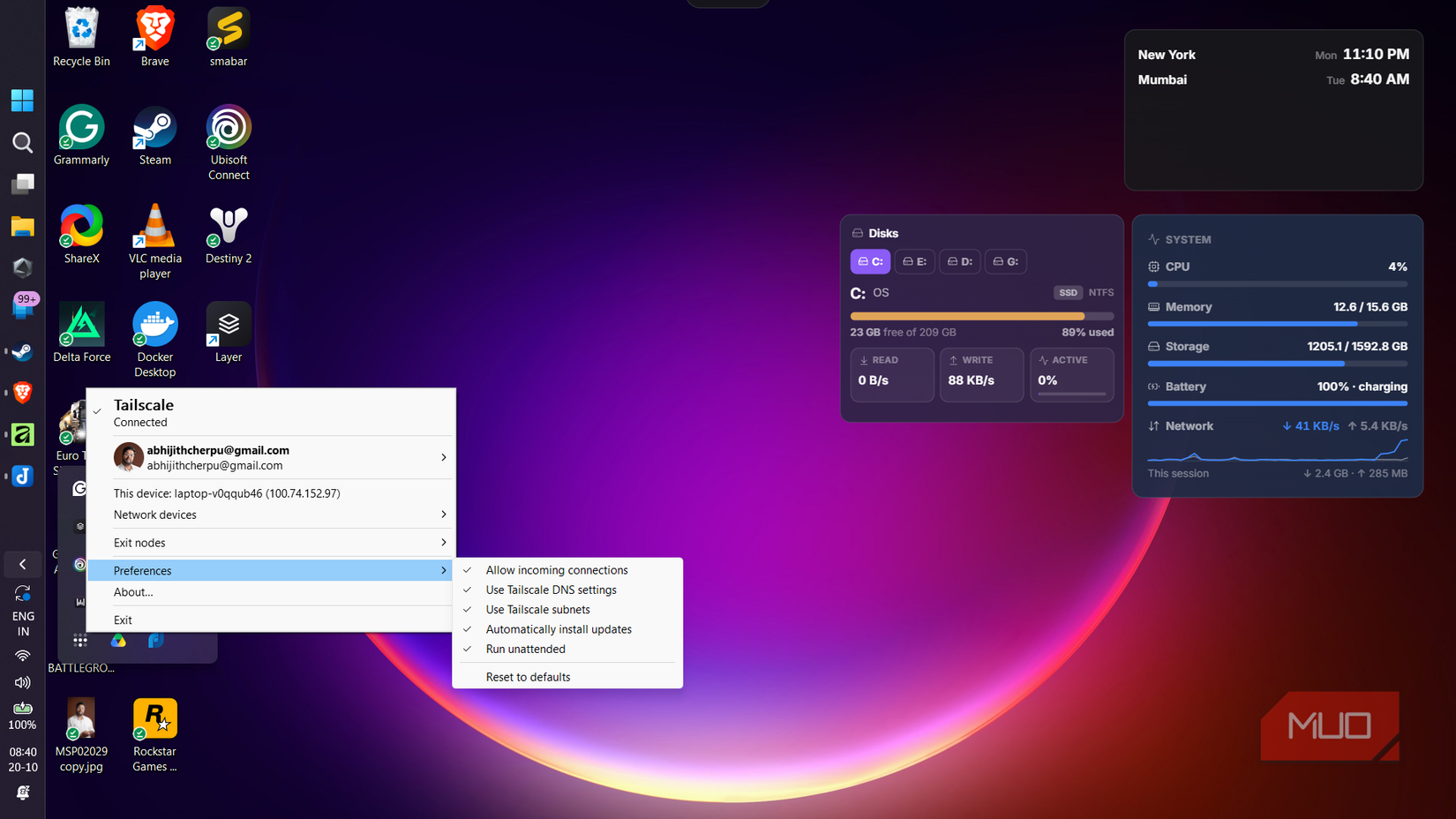Click the Windows Start button in taskbar

coord(22,100)
